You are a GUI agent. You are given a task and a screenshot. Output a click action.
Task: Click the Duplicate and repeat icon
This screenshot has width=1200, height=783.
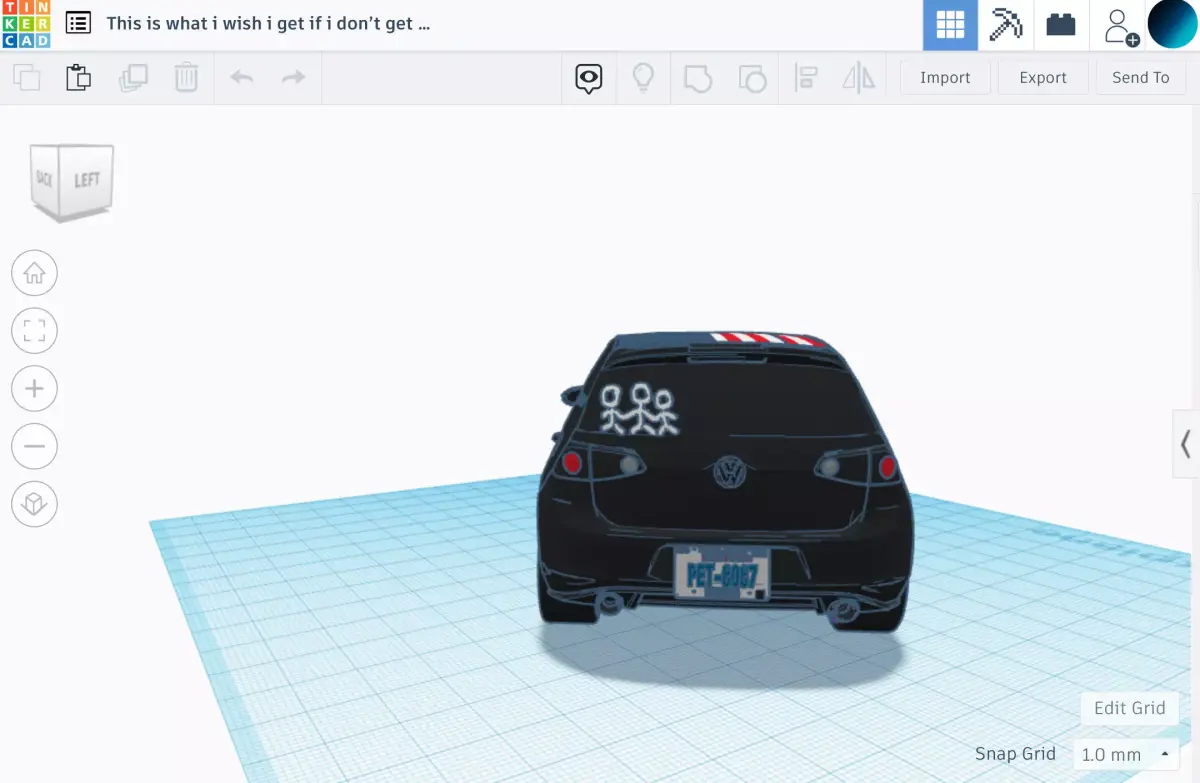click(133, 78)
